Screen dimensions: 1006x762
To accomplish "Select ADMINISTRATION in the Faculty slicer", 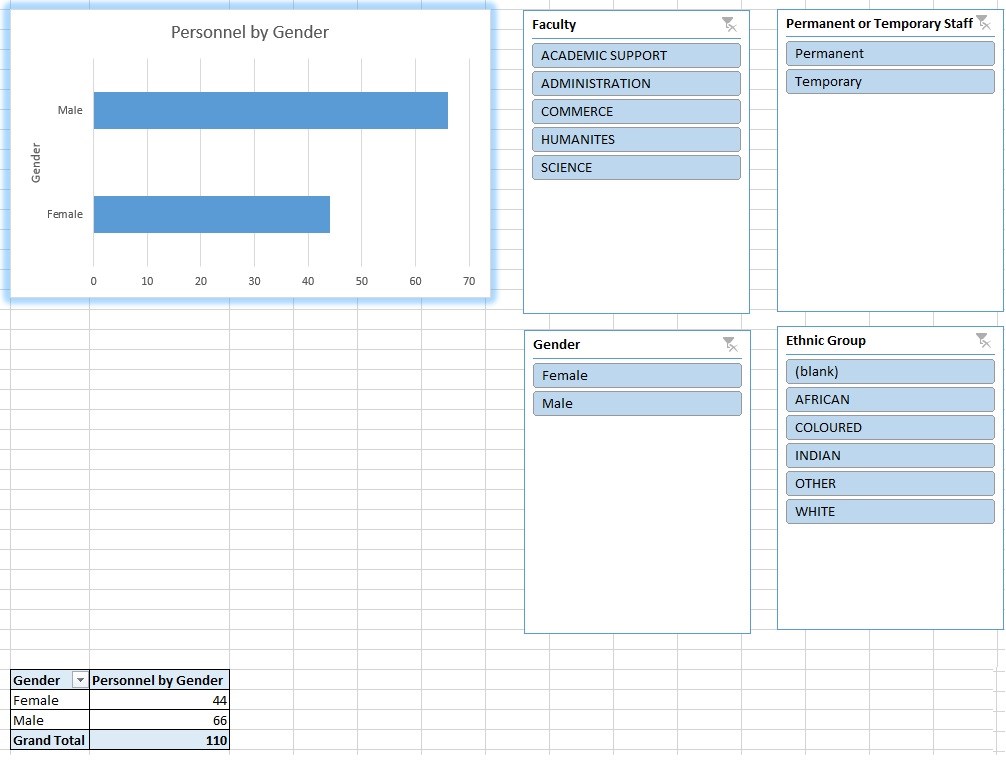I will 636,83.
